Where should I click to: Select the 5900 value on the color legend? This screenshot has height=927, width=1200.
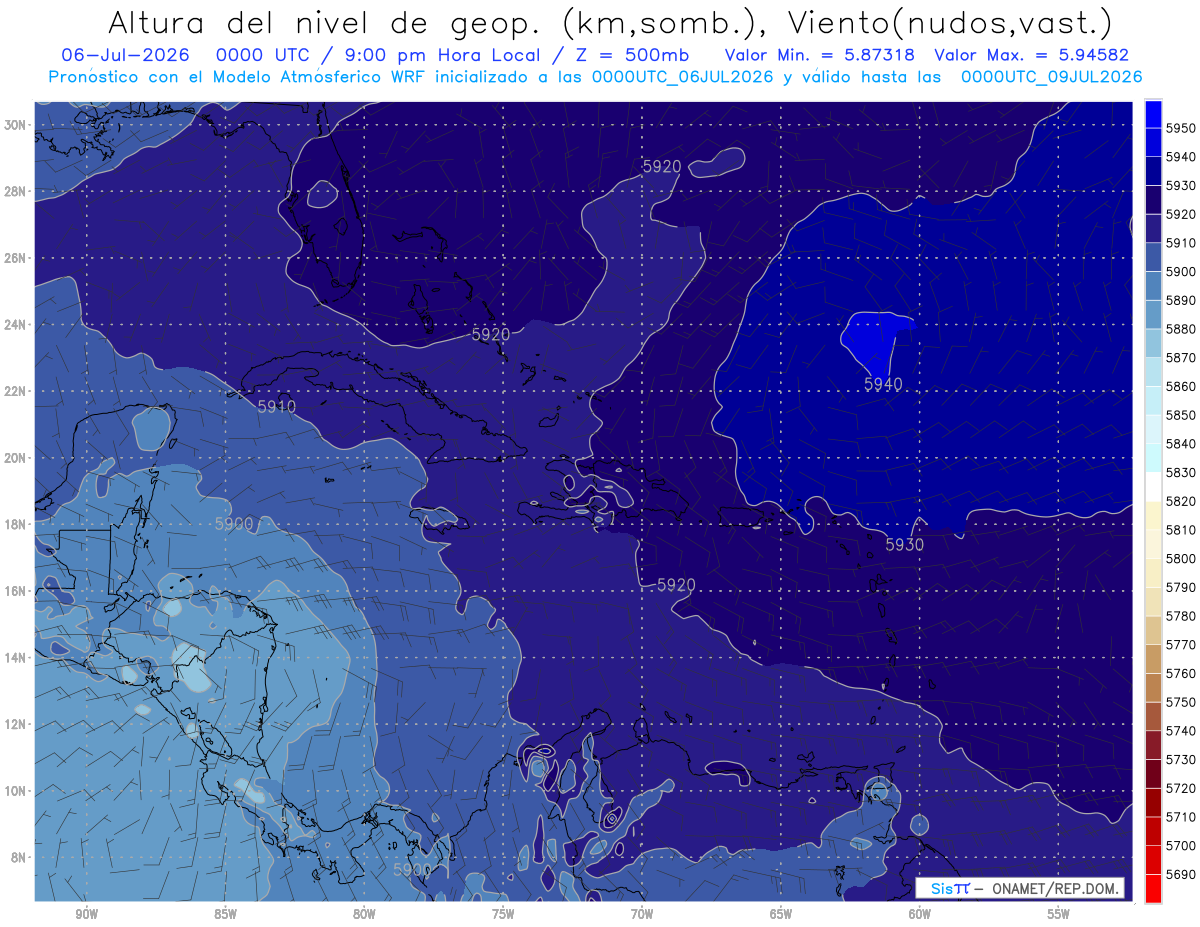(1181, 272)
